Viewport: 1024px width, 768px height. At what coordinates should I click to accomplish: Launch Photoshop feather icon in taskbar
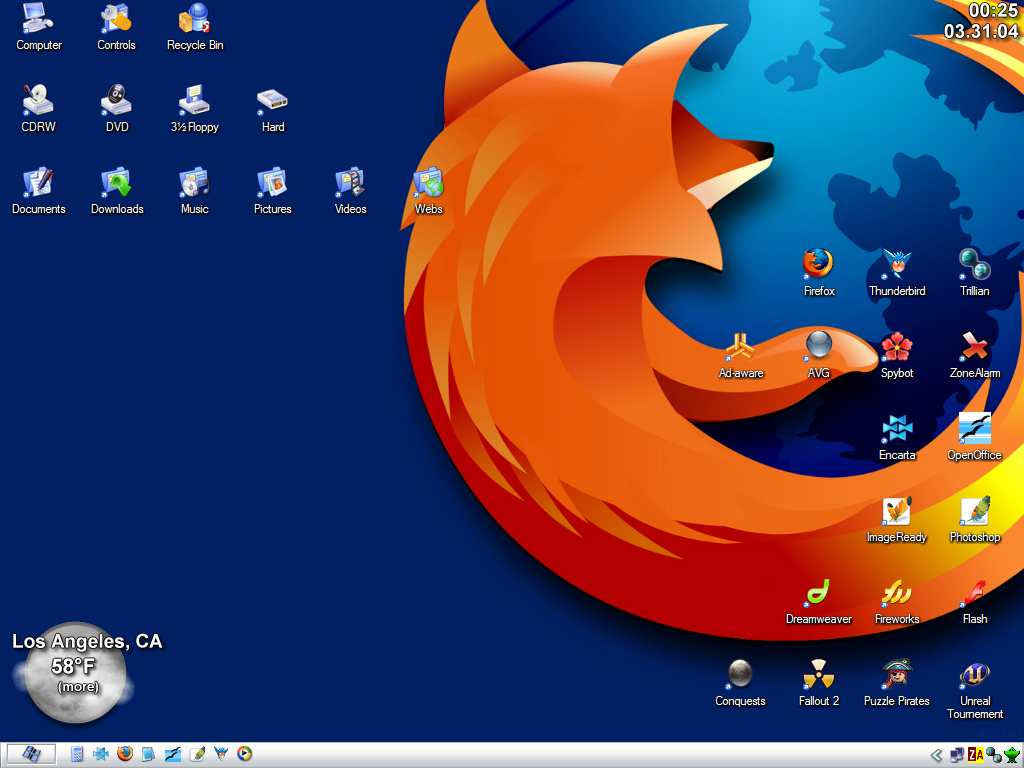(197, 754)
